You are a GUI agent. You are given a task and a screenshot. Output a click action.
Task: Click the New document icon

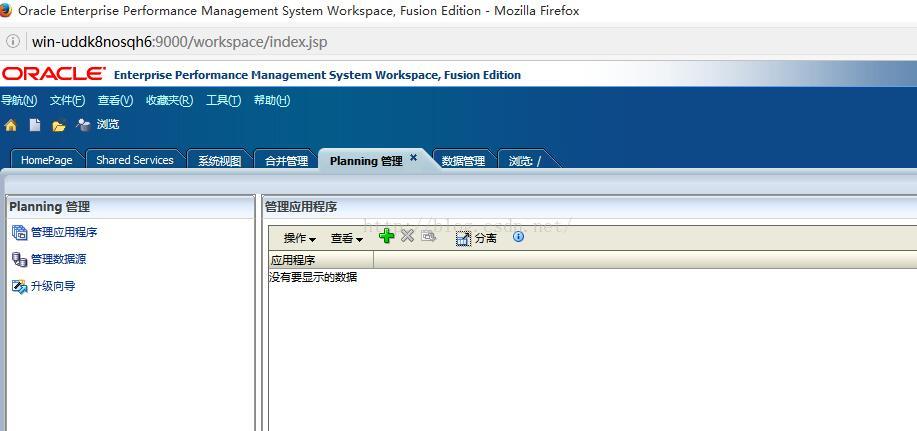35,125
